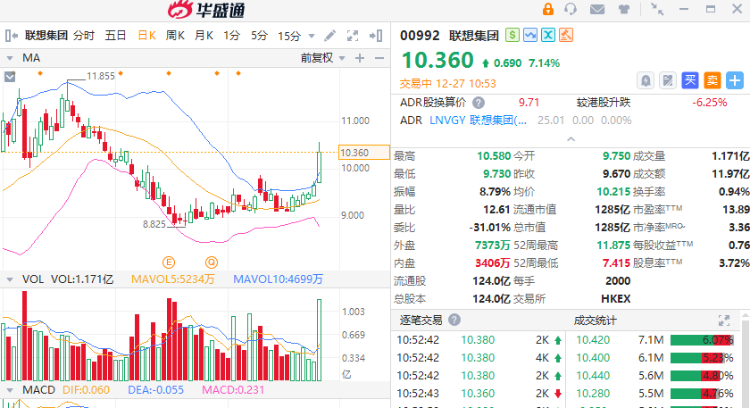Click the trade panel vertical scrollbar
750x408 pixels.
(745, 364)
